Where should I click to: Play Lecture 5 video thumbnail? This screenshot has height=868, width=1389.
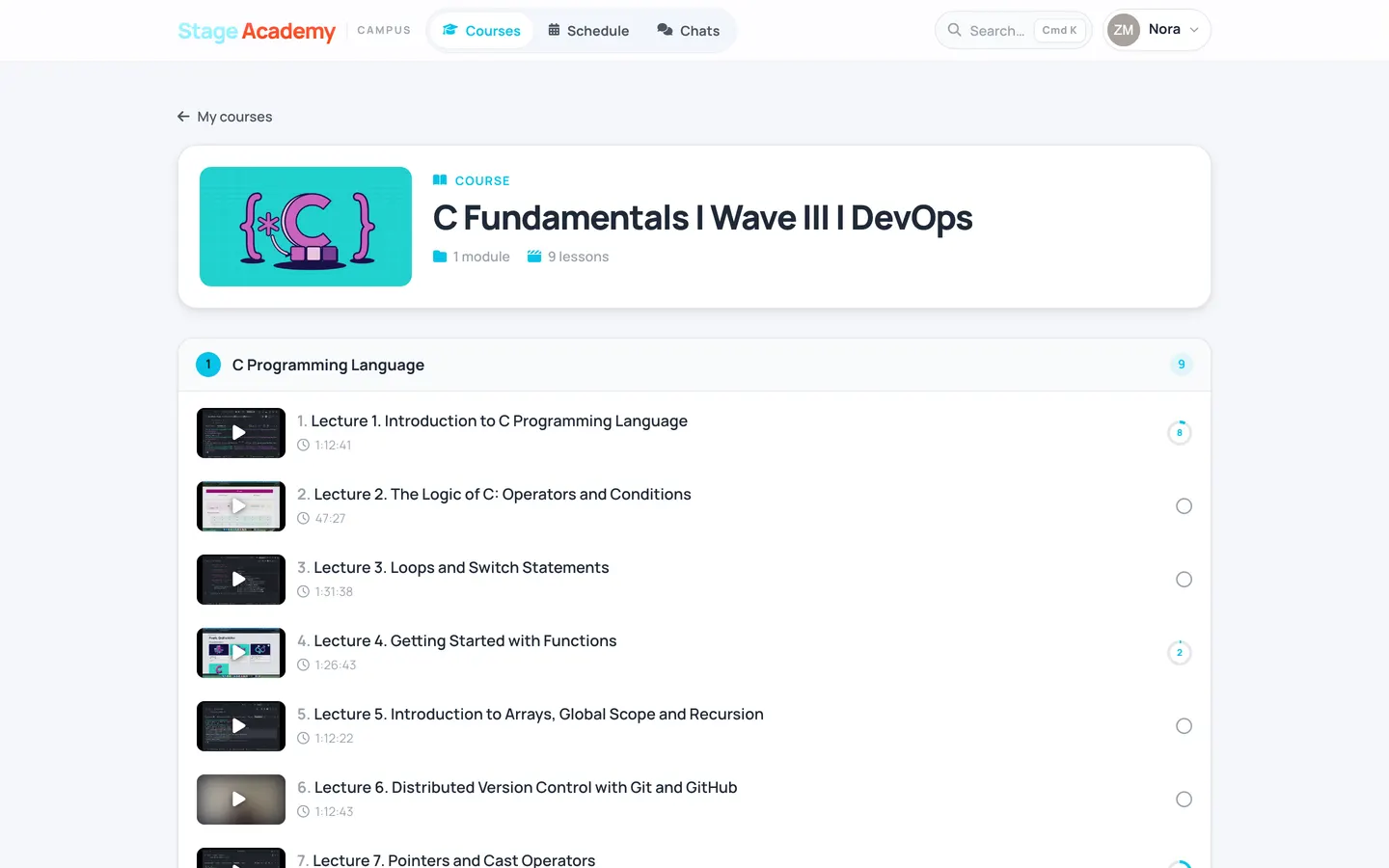[x=241, y=726]
